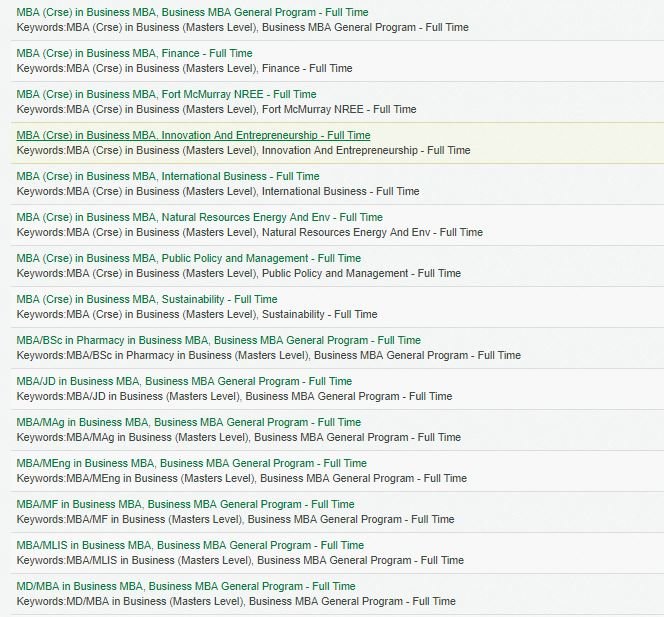The width and height of the screenshot is (664, 617).
Task: Open the MBA/MAg in Business link
Action: click(188, 422)
